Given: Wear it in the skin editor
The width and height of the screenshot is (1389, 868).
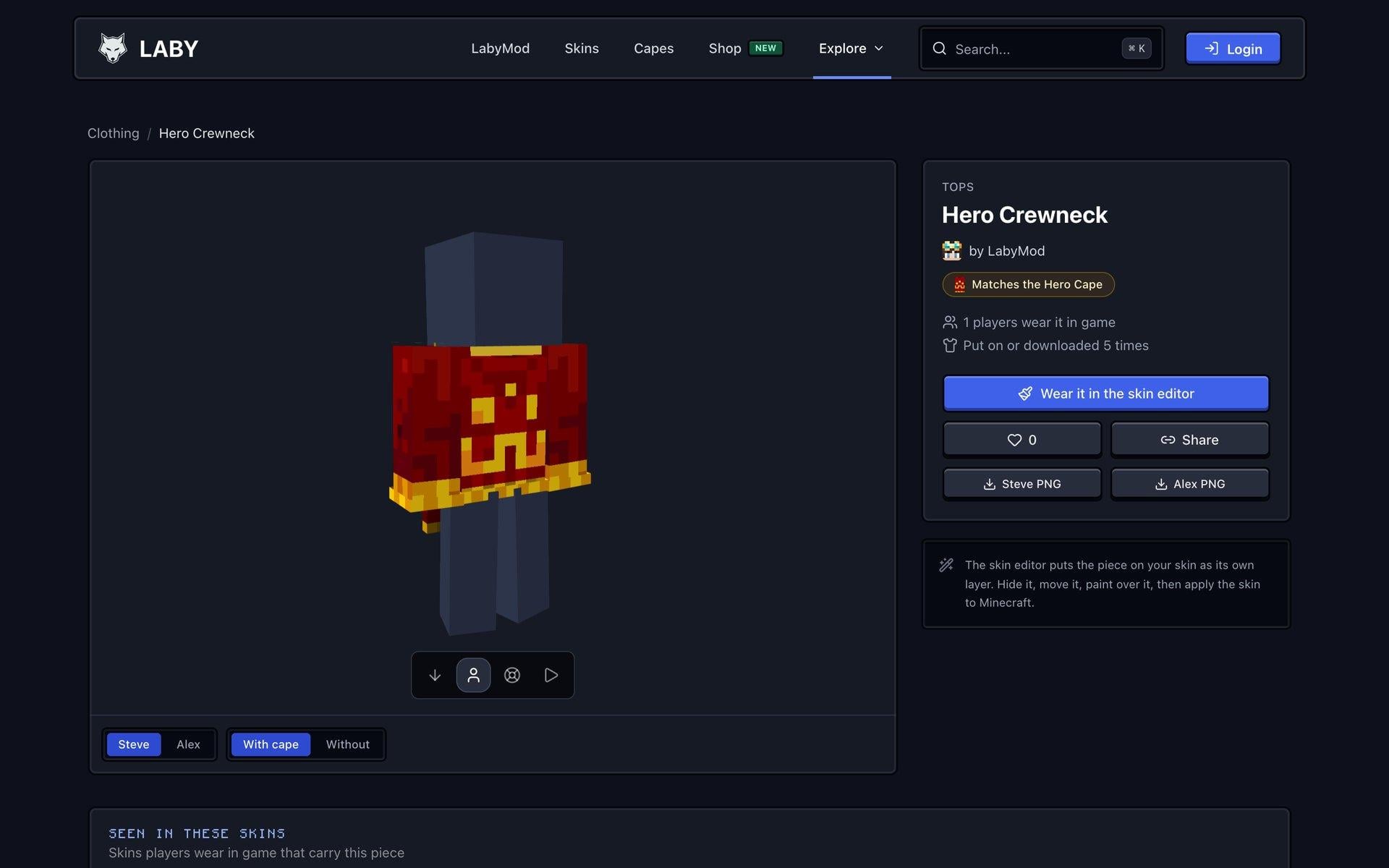Looking at the screenshot, I should [1105, 393].
